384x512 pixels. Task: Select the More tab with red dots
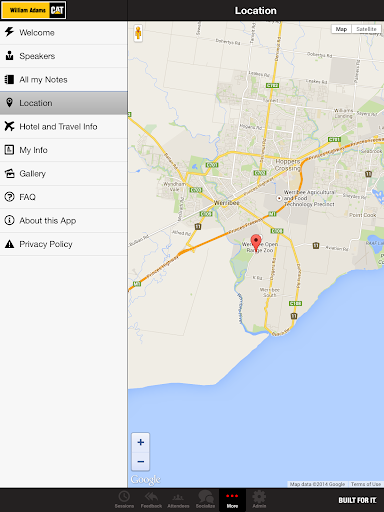(232, 500)
